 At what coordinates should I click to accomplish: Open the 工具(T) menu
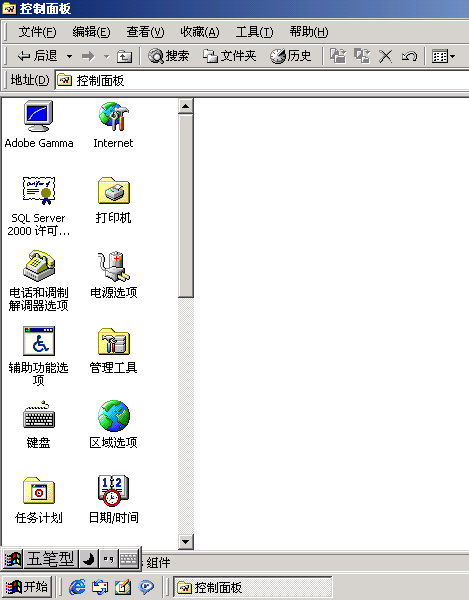click(x=254, y=32)
